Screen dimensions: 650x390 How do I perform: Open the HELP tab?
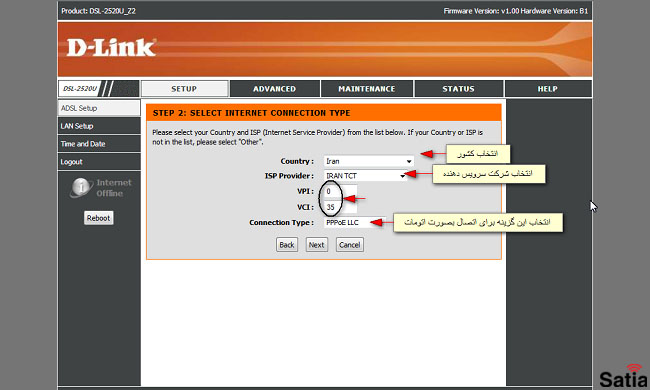point(548,89)
